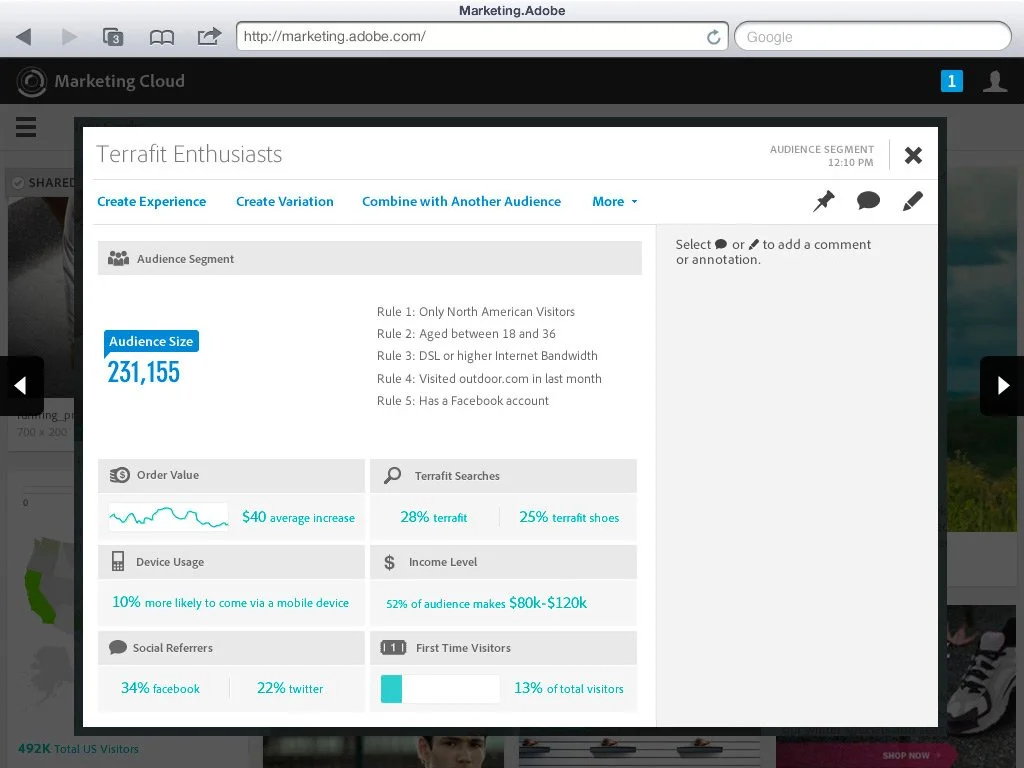Go to previous item with left arrow
The height and width of the screenshot is (768, 1024).
(21, 385)
